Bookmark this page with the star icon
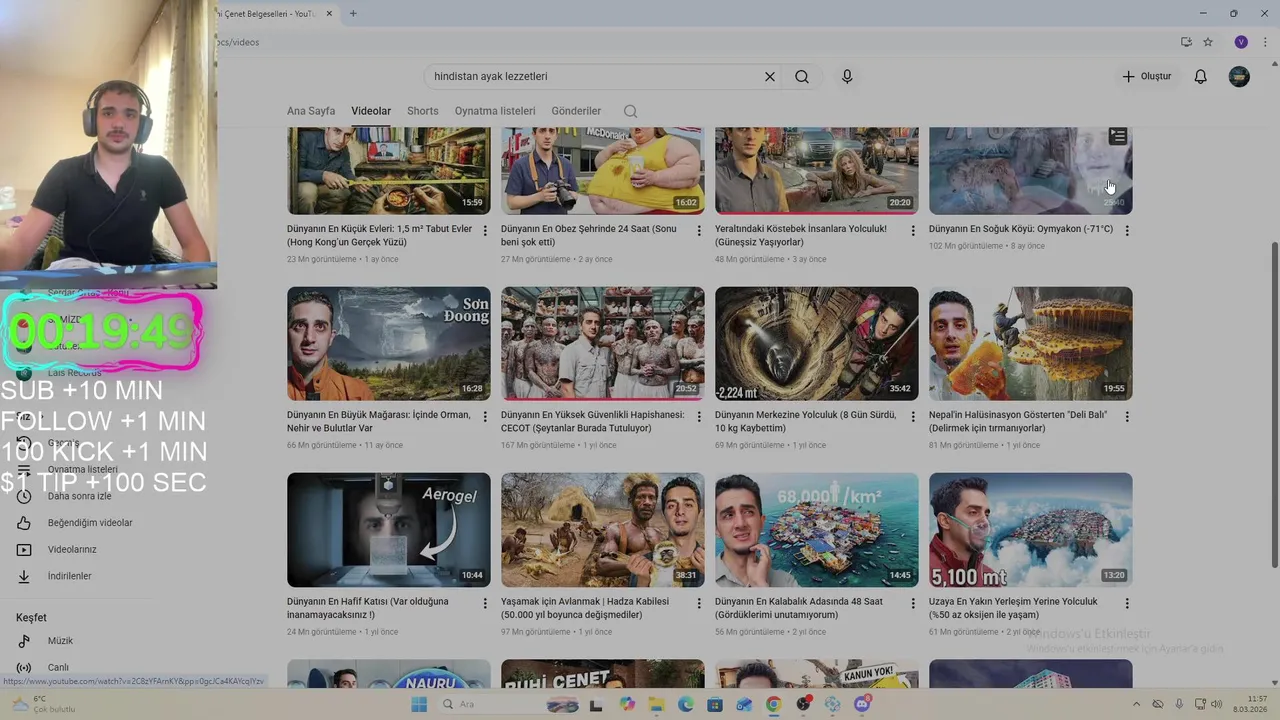This screenshot has width=1280, height=720. click(x=1208, y=42)
